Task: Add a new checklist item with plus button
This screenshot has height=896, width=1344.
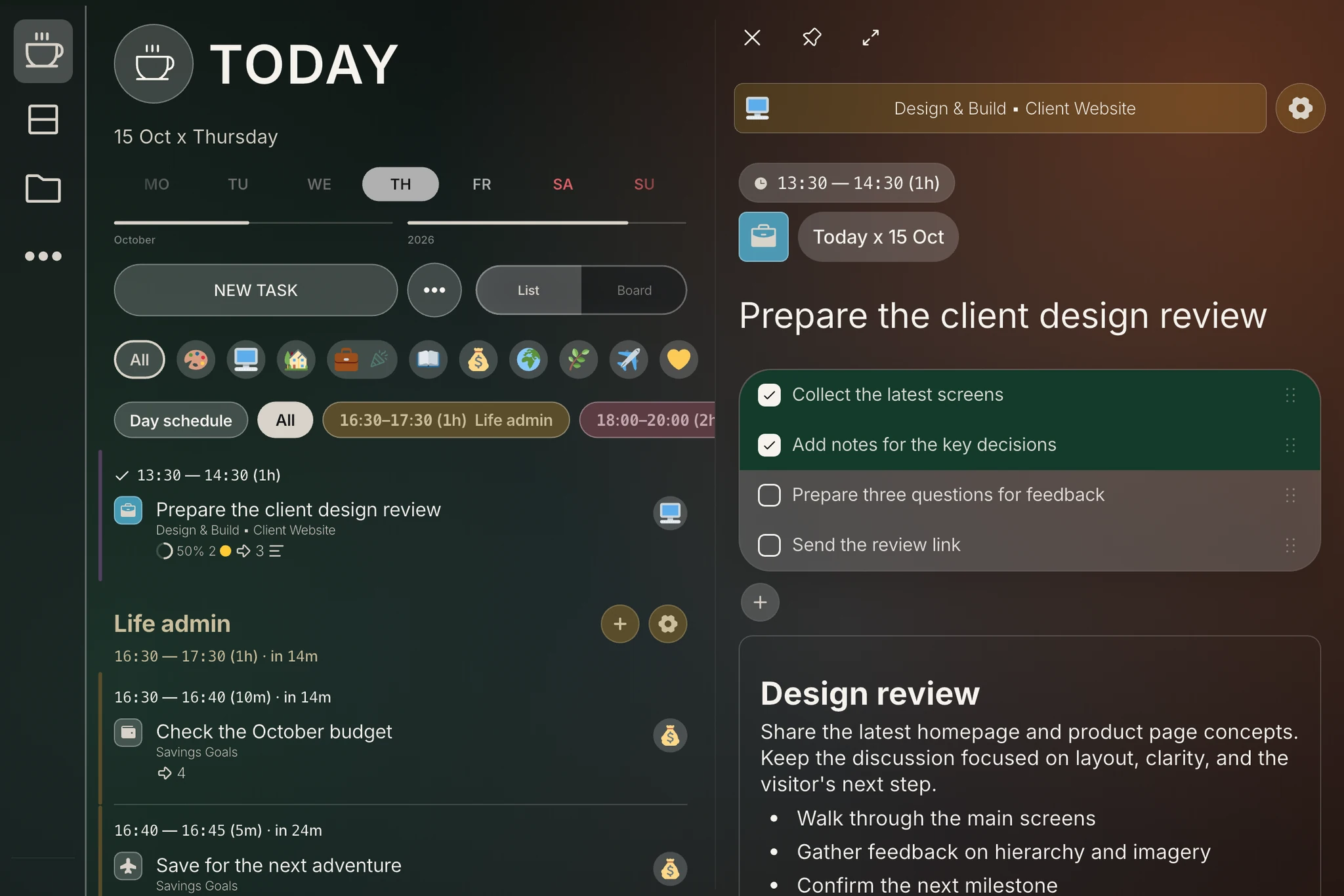Action: [760, 602]
